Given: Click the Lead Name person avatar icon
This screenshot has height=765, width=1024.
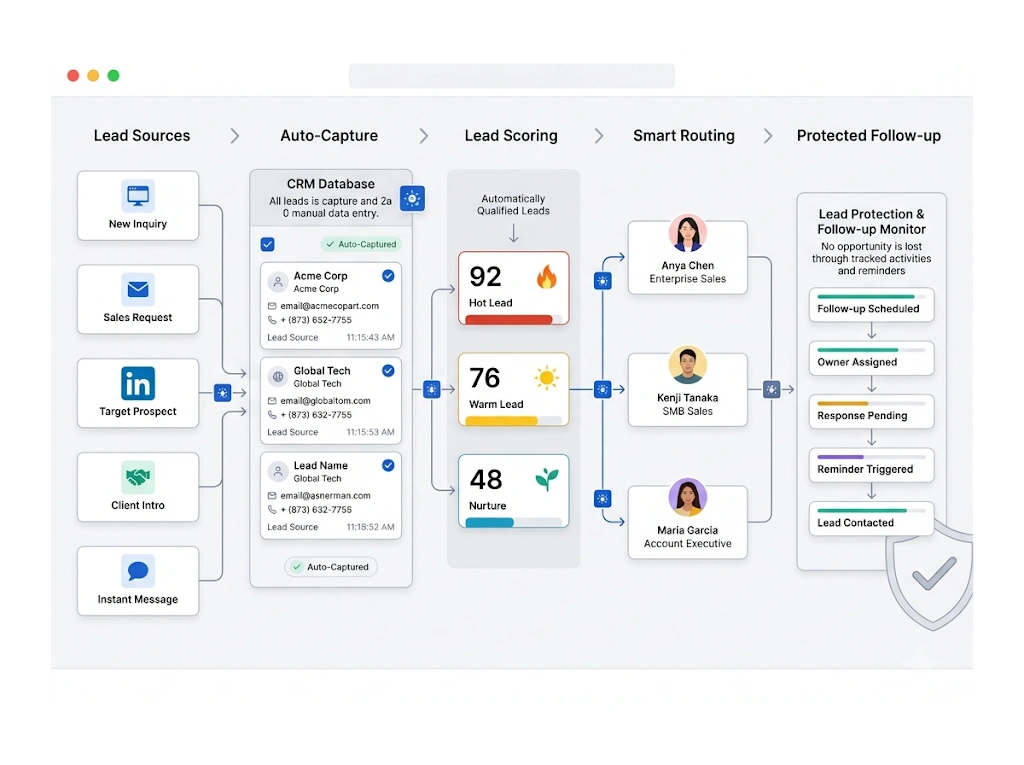Looking at the screenshot, I should tap(278, 472).
